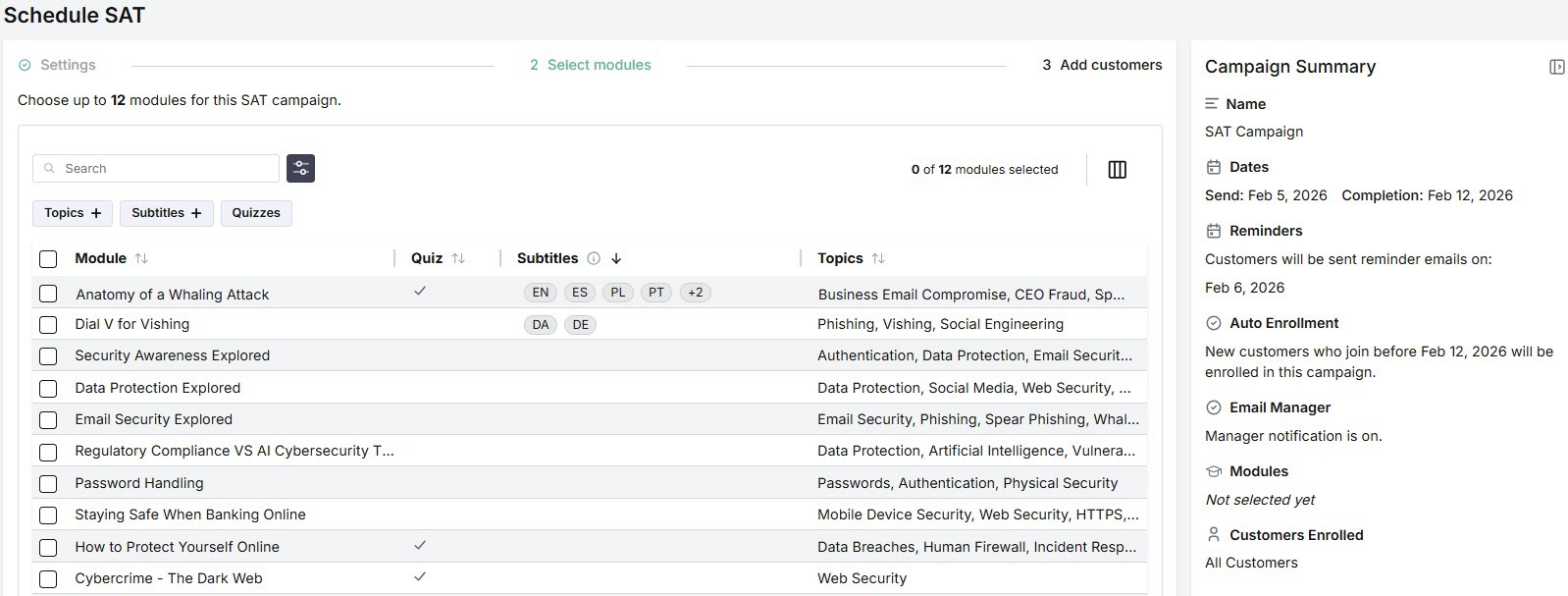The image size is (1568, 596).
Task: Open the column visibility chooser icon
Action: point(1117,170)
